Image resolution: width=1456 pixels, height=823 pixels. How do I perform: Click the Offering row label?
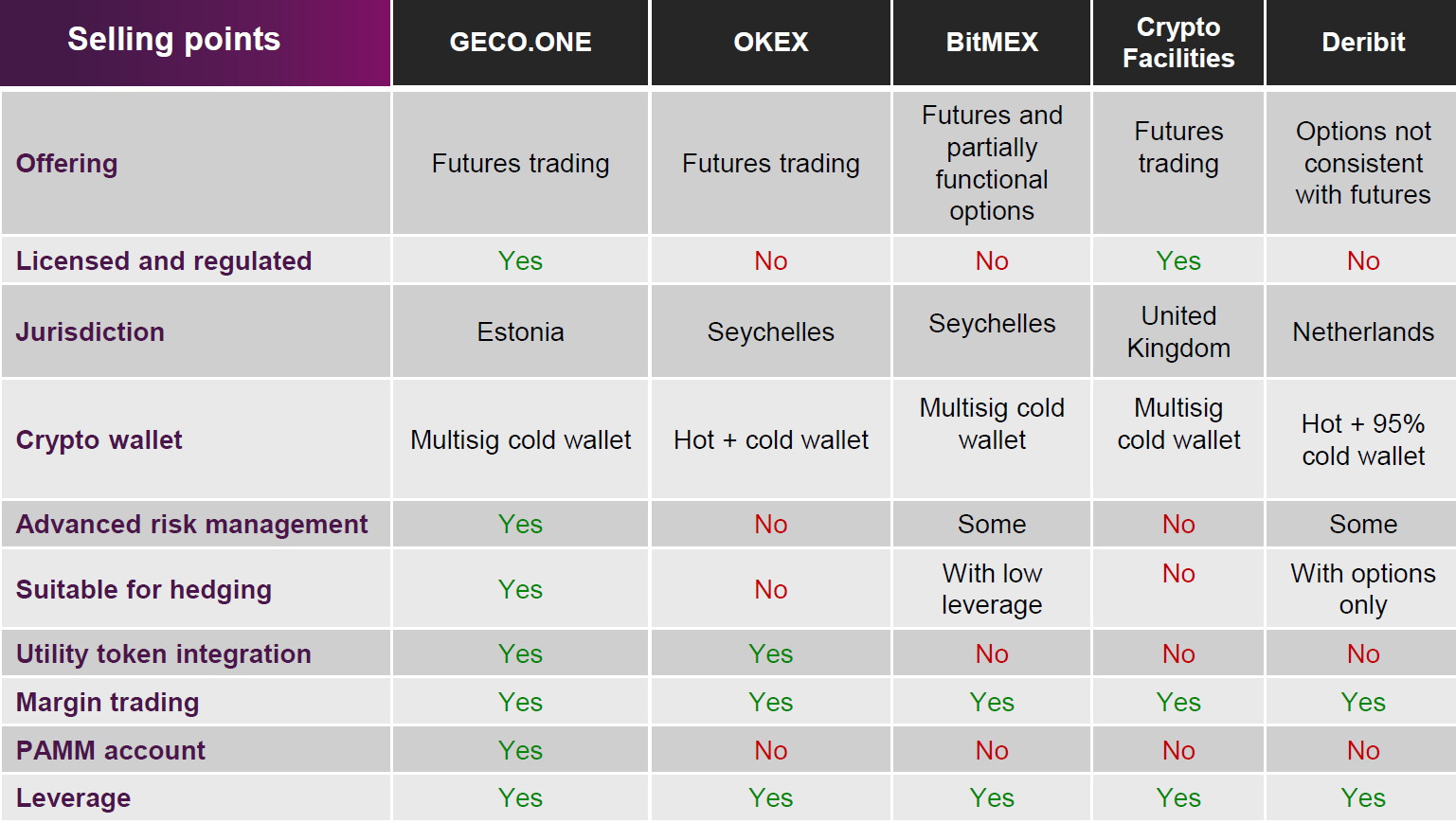point(67,163)
